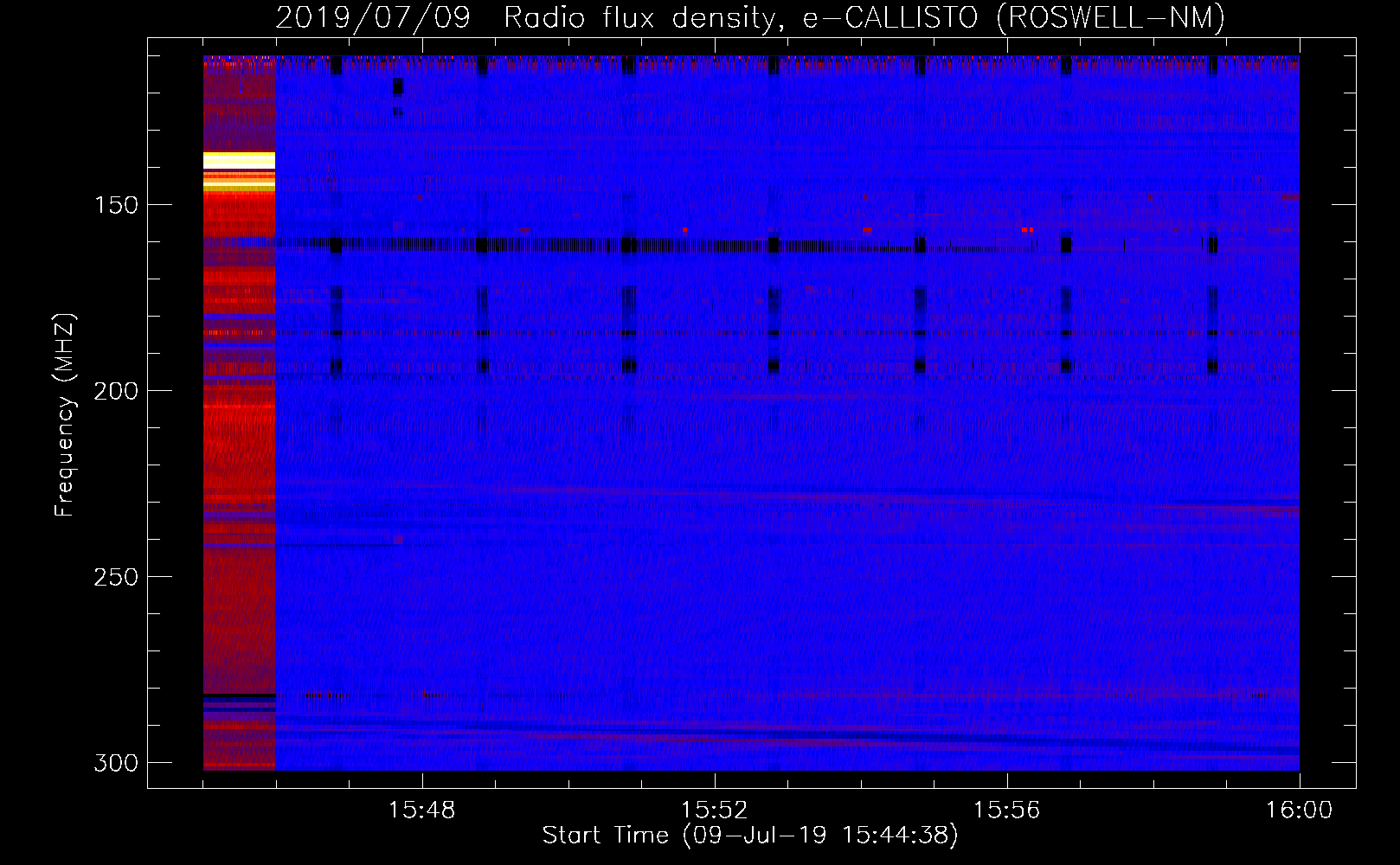Click the '250' frequency axis label
Screen dimensions: 1400x865
(x=116, y=577)
